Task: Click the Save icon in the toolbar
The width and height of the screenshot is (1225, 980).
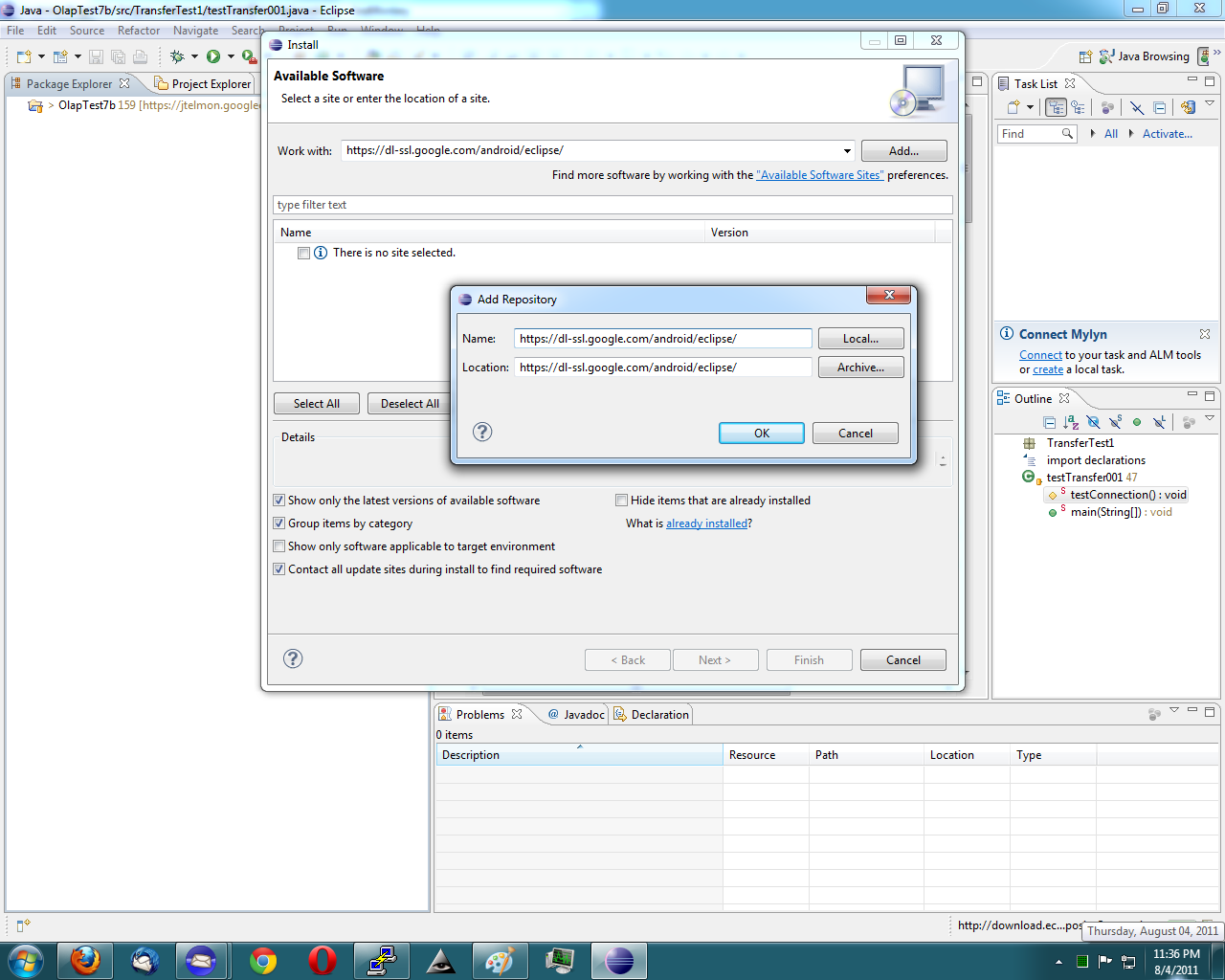Action: click(x=96, y=56)
